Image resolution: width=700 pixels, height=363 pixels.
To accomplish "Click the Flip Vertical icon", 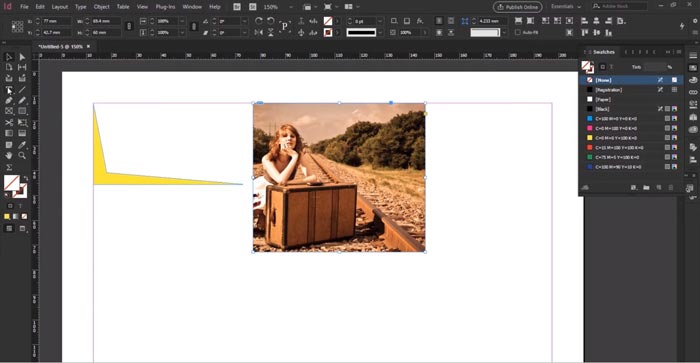I will (271, 33).
